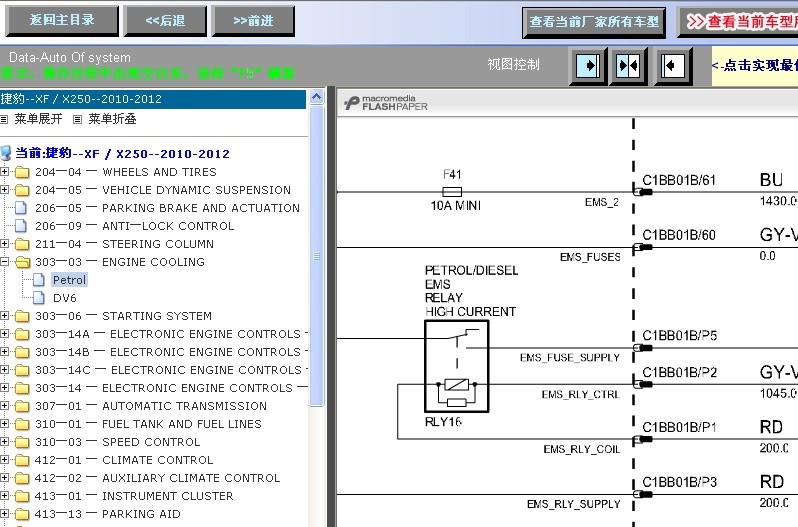Image resolution: width=798 pixels, height=527 pixels.
Task: Click connector label C1BB01B/P5
Action: click(679, 336)
